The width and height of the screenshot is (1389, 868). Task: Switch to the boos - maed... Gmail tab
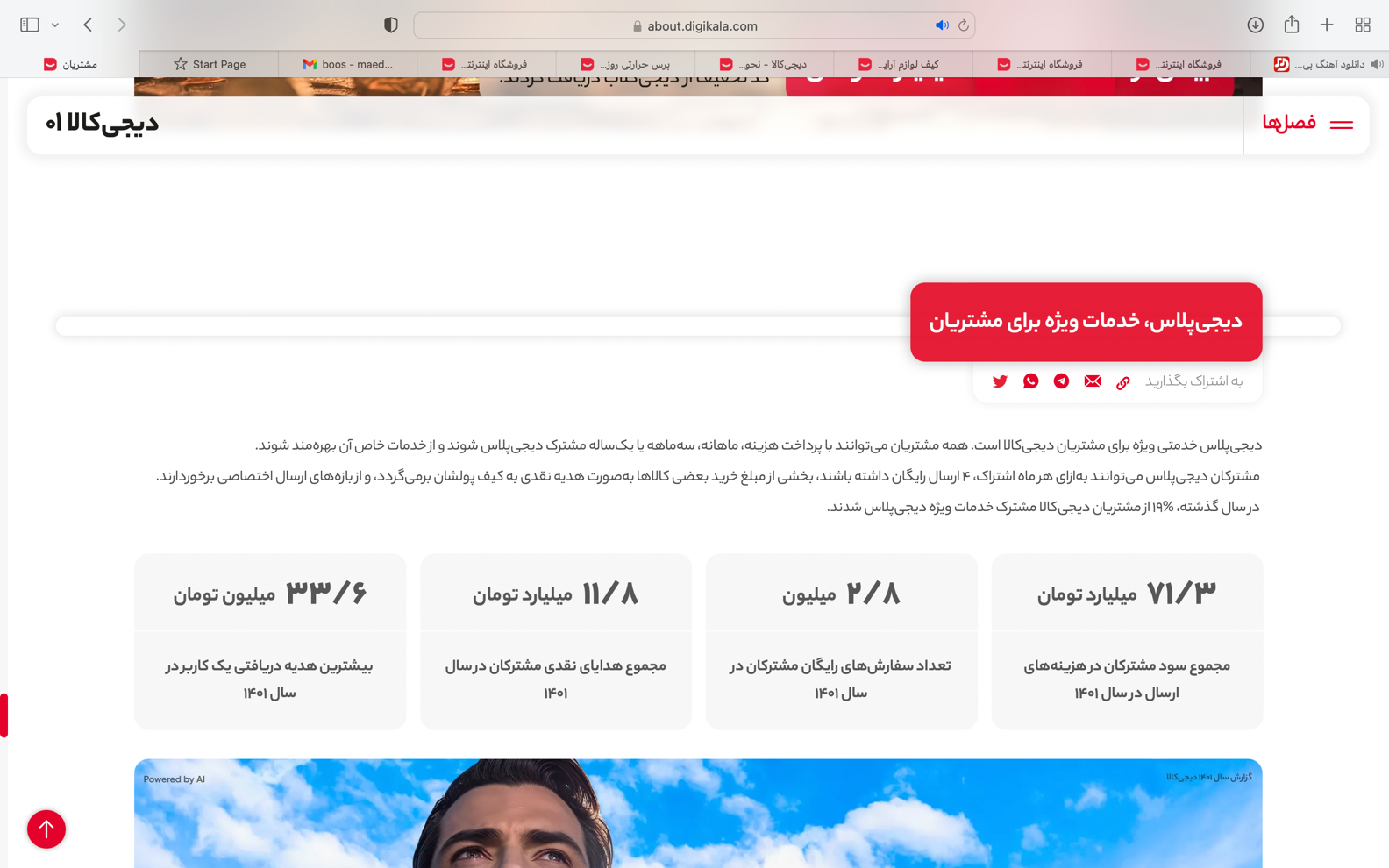coord(348,64)
